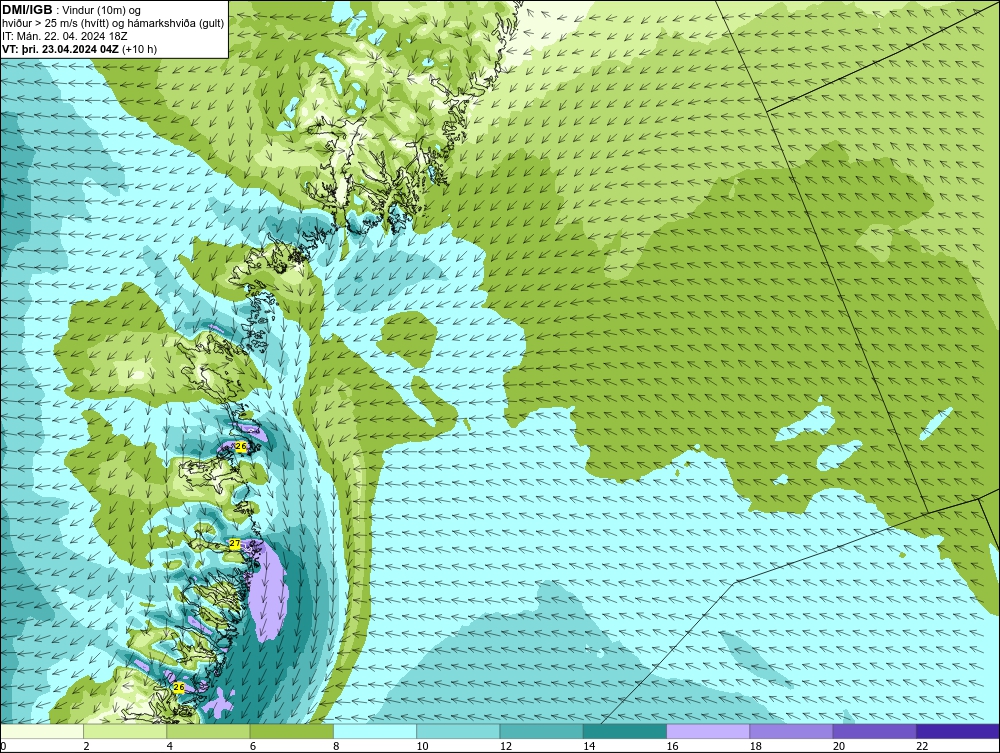The image size is (1000, 753).
Task: Click the 14–16 m/s dark teal legend swatch
Action: tap(625, 731)
